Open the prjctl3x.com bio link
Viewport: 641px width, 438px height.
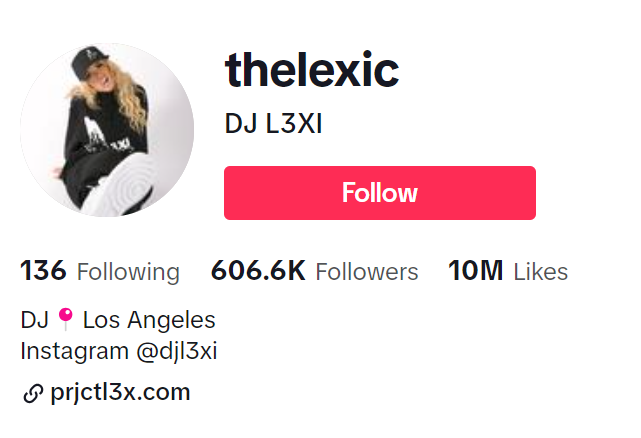pyautogui.click(x=120, y=392)
